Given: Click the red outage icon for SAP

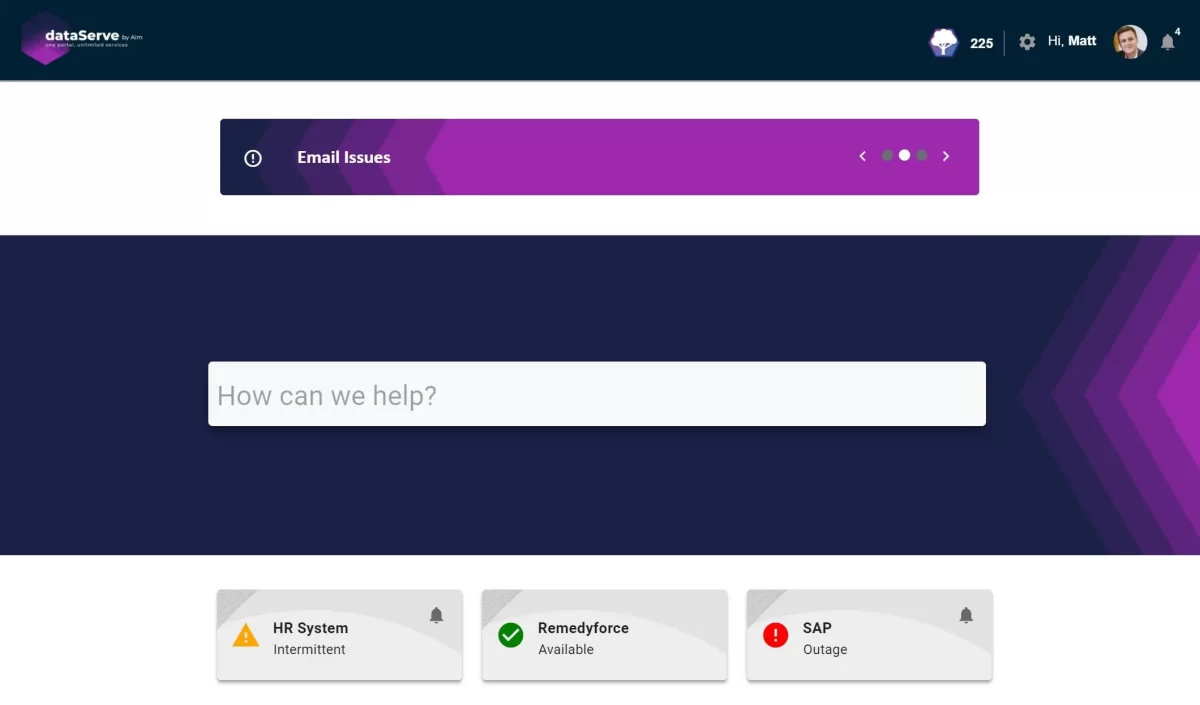Looking at the screenshot, I should pyautogui.click(x=776, y=635).
